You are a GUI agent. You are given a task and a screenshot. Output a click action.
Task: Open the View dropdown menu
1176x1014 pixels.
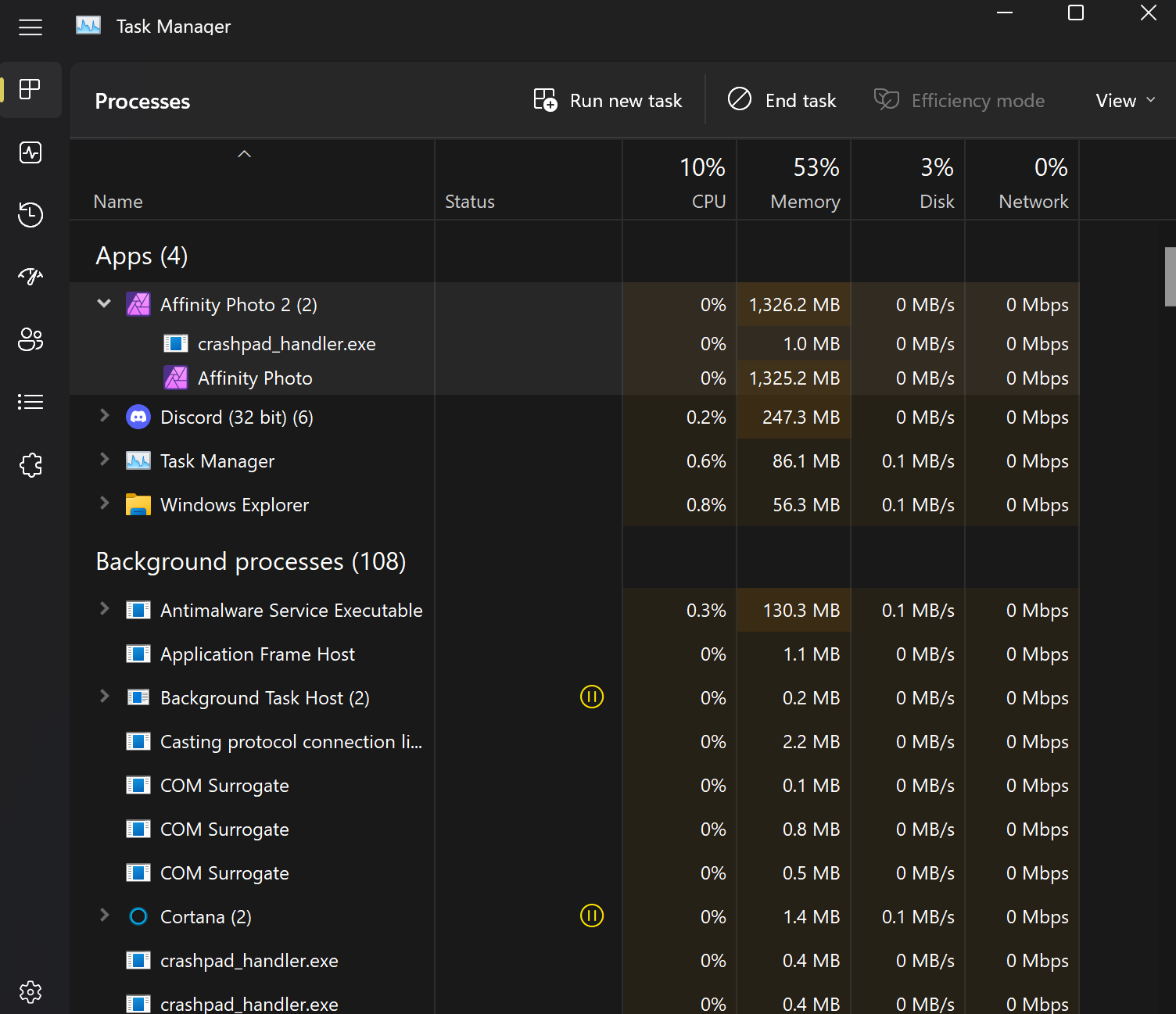[x=1125, y=100]
